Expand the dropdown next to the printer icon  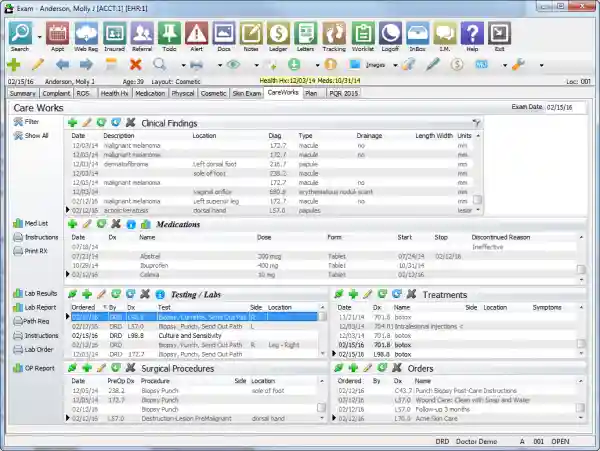coord(220,65)
